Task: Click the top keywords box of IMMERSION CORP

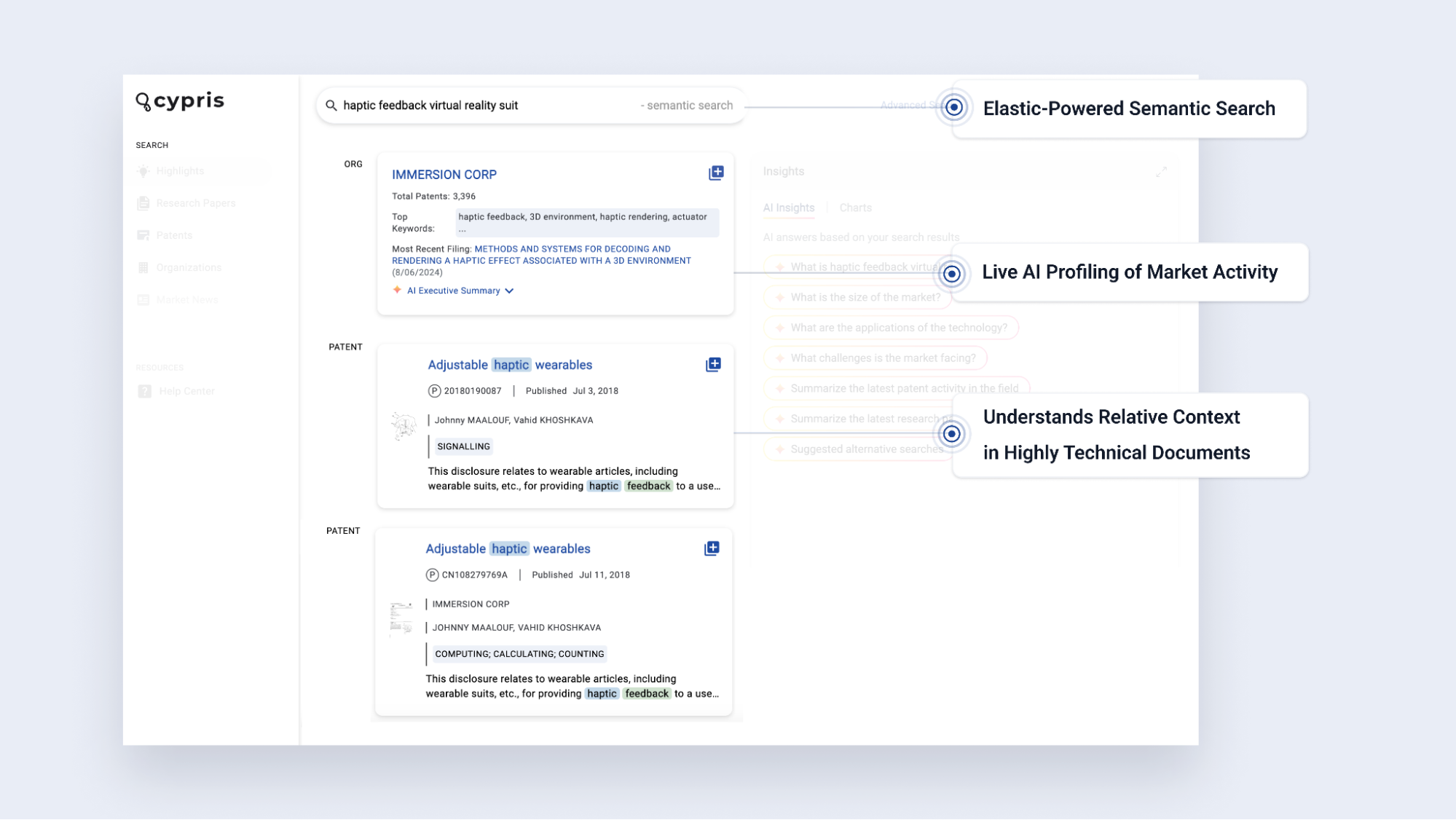Action: click(587, 222)
